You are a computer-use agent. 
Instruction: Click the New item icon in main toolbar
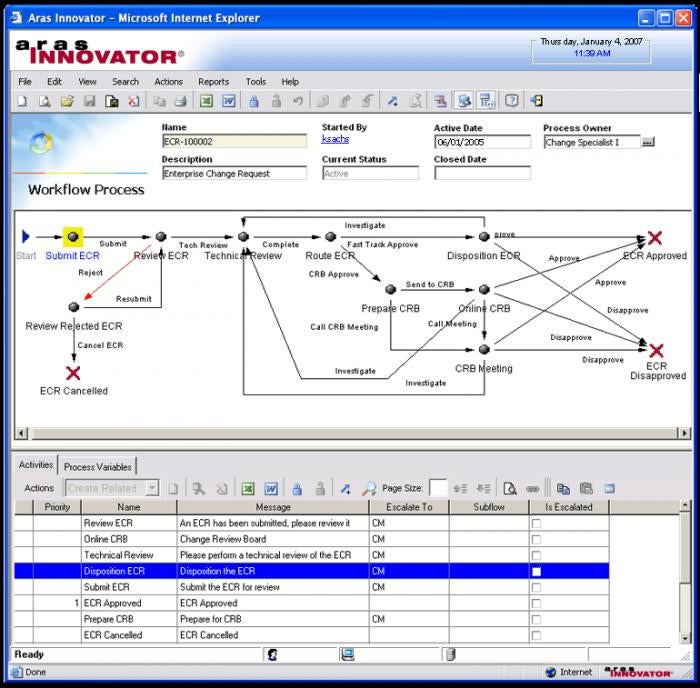tap(22, 101)
